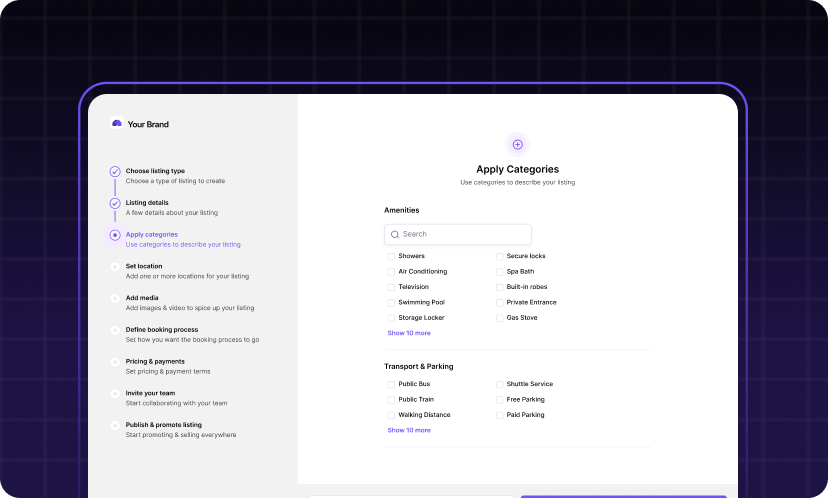Viewport: 828px width, 498px height.
Task: Expand Transport & Parking with Show 10 more
Action: tap(409, 430)
